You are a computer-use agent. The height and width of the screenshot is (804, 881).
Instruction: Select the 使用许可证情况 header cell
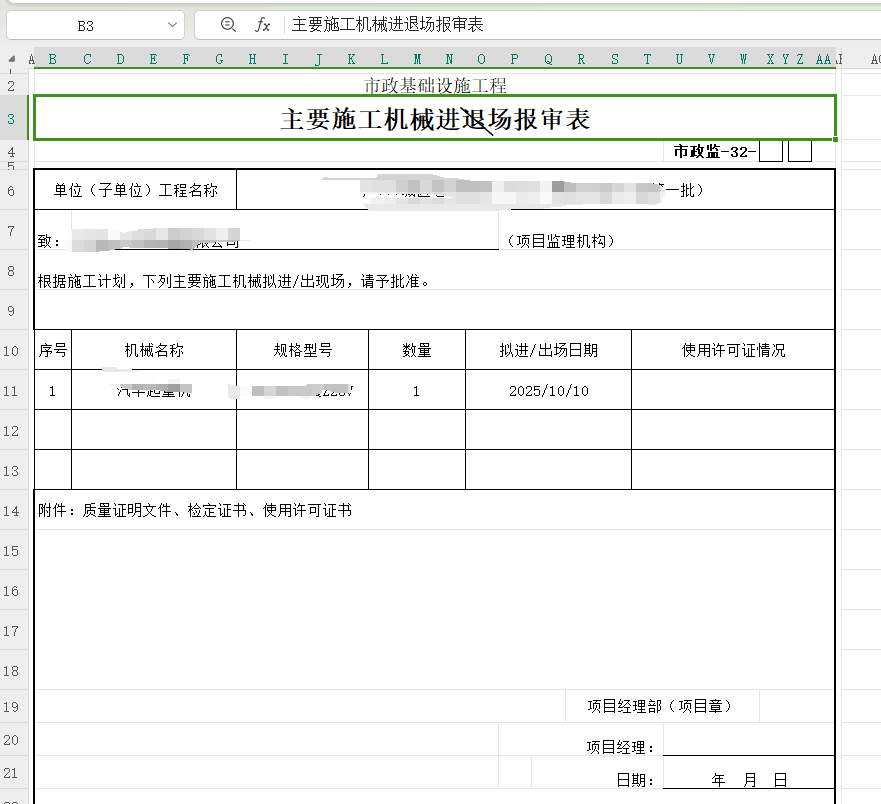click(x=733, y=350)
